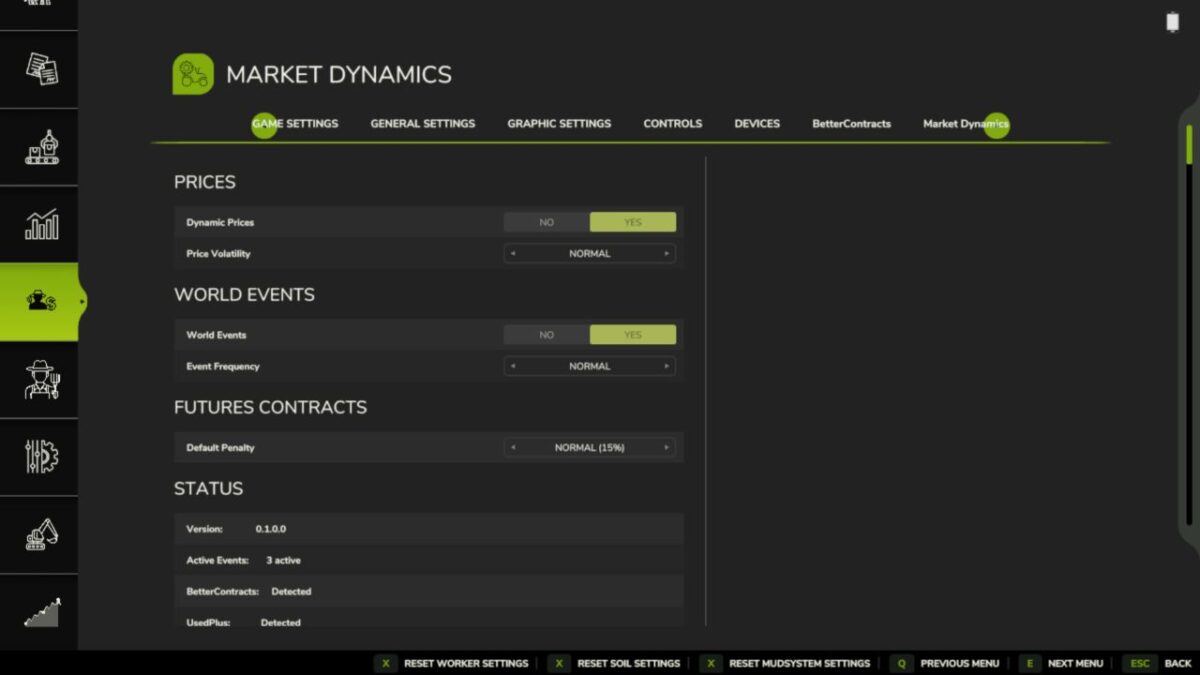Open the growth chart sidebar icon
This screenshot has height=675, width=1200.
pos(38,610)
